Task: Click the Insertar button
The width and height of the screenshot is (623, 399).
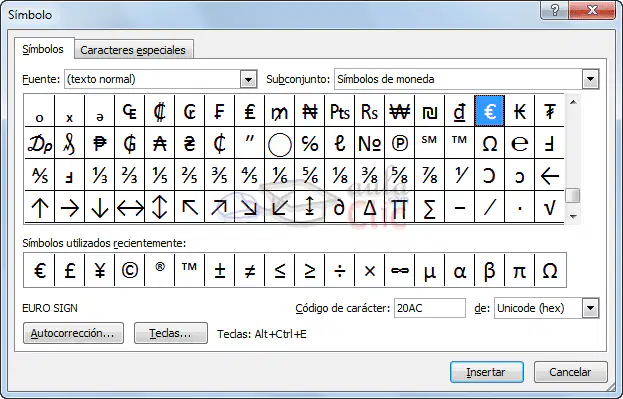Action: pos(487,372)
